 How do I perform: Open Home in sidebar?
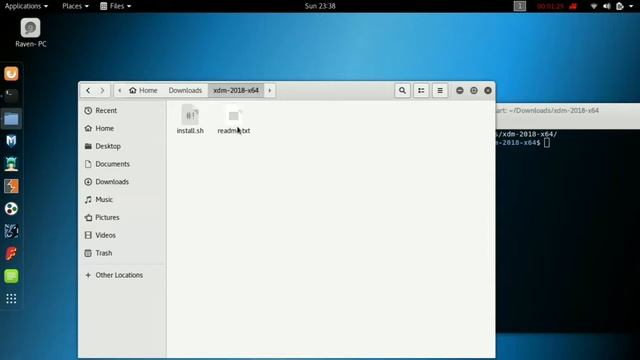122,128
